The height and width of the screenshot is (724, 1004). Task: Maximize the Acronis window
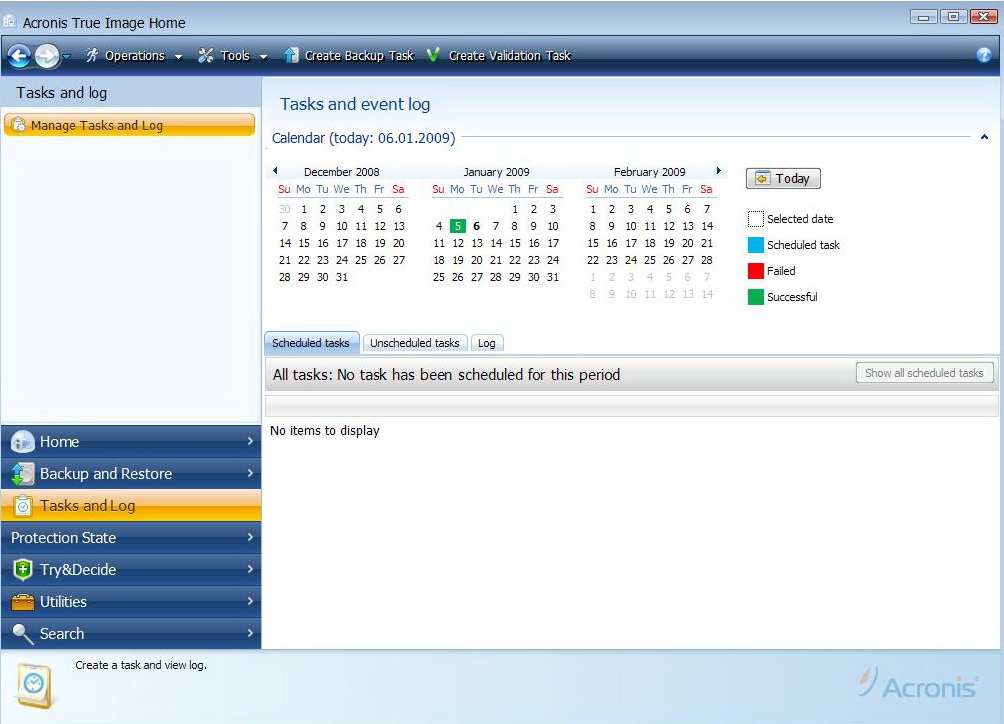click(x=953, y=17)
